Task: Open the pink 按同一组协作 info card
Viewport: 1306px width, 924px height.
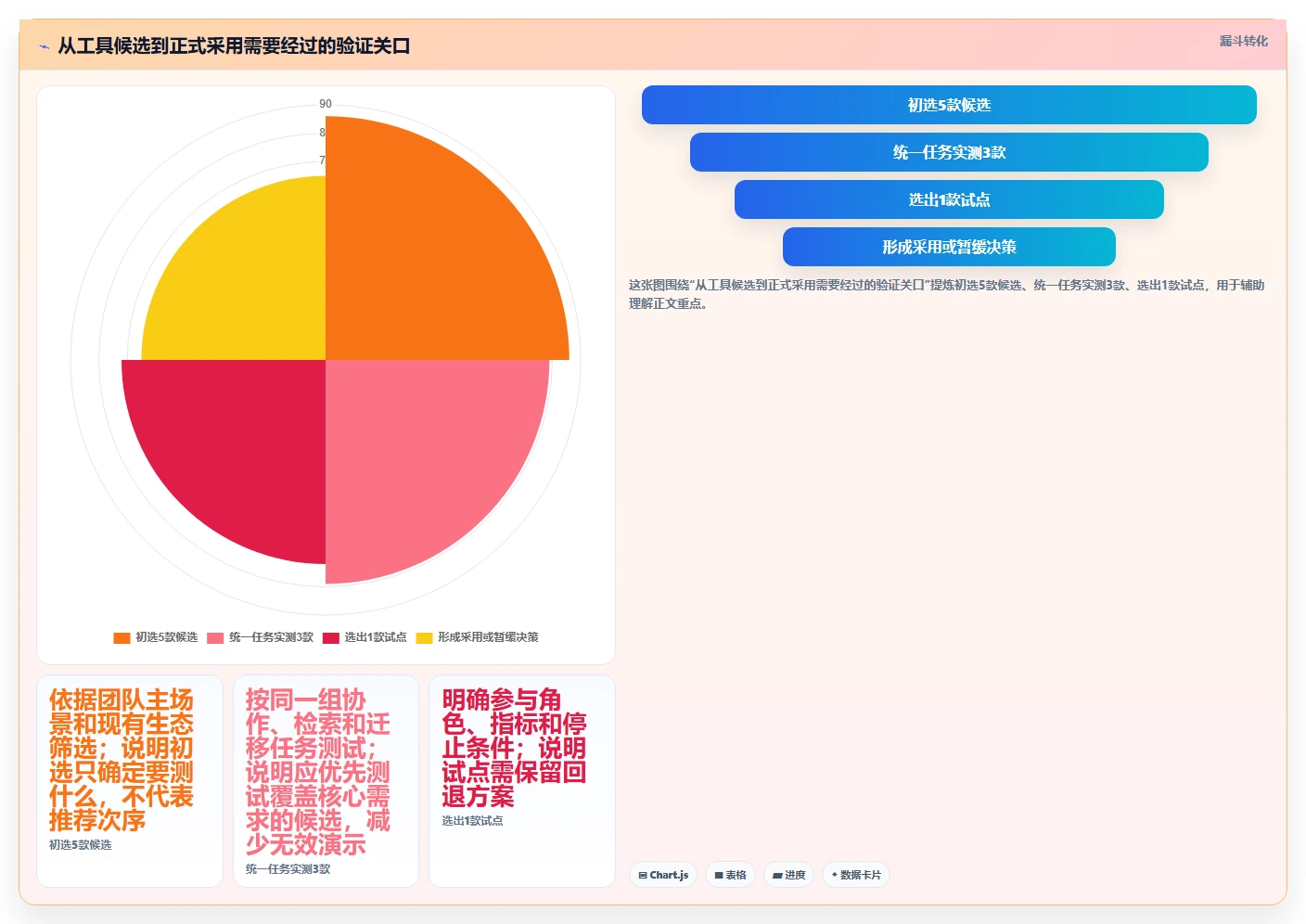Action: tap(326, 781)
